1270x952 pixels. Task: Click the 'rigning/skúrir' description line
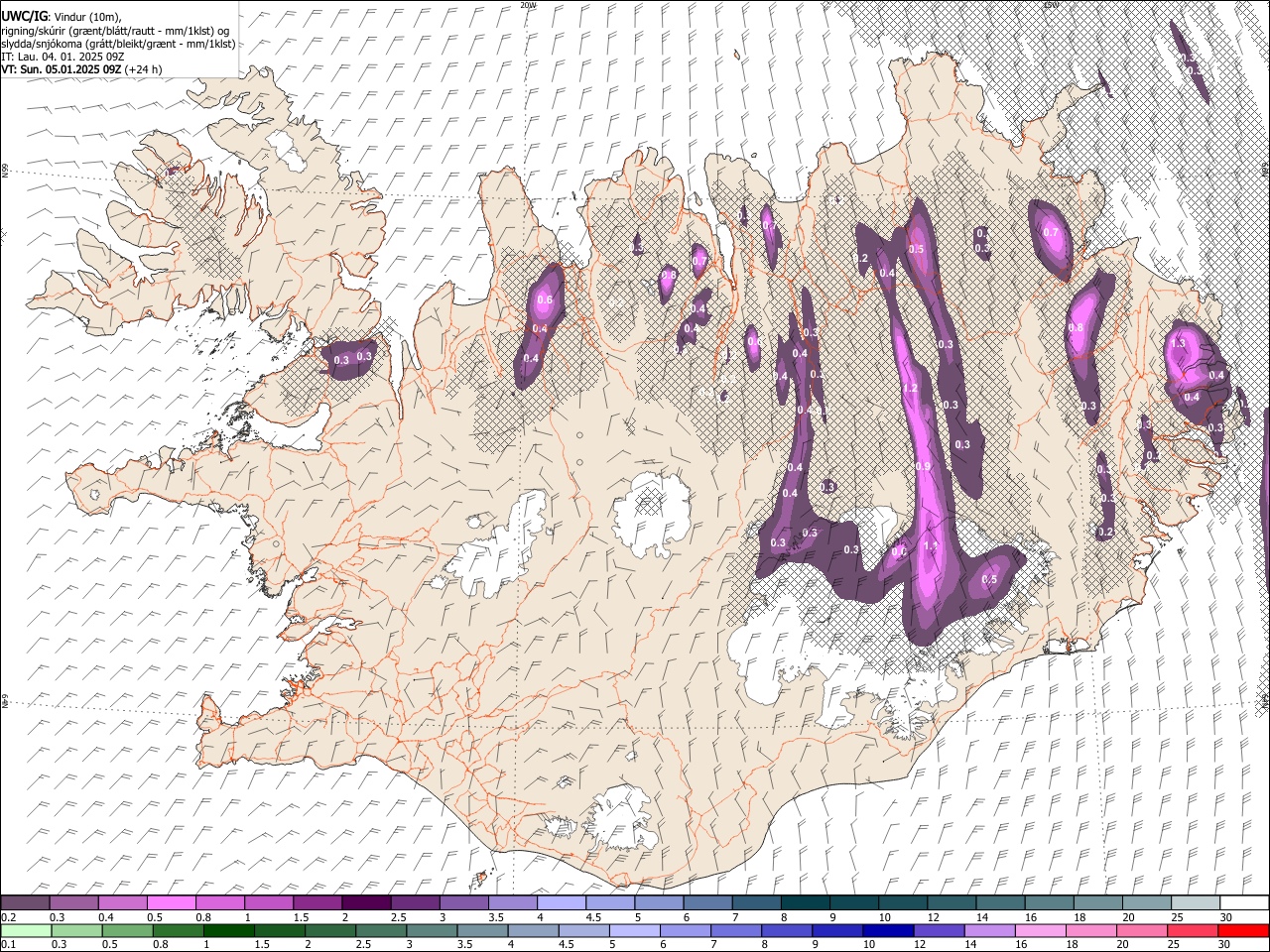click(117, 30)
